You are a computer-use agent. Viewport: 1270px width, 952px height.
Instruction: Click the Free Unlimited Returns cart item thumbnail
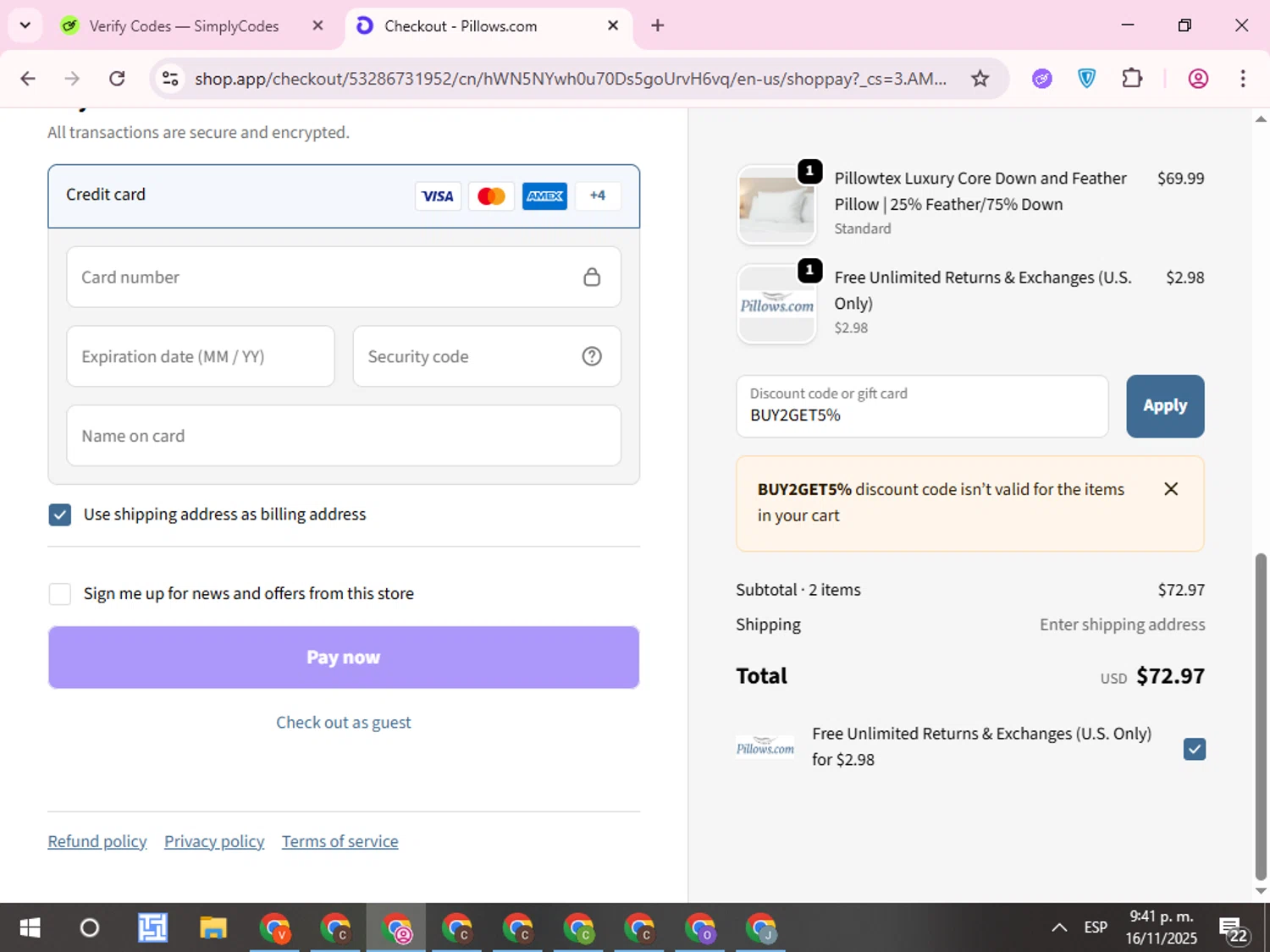point(776,304)
